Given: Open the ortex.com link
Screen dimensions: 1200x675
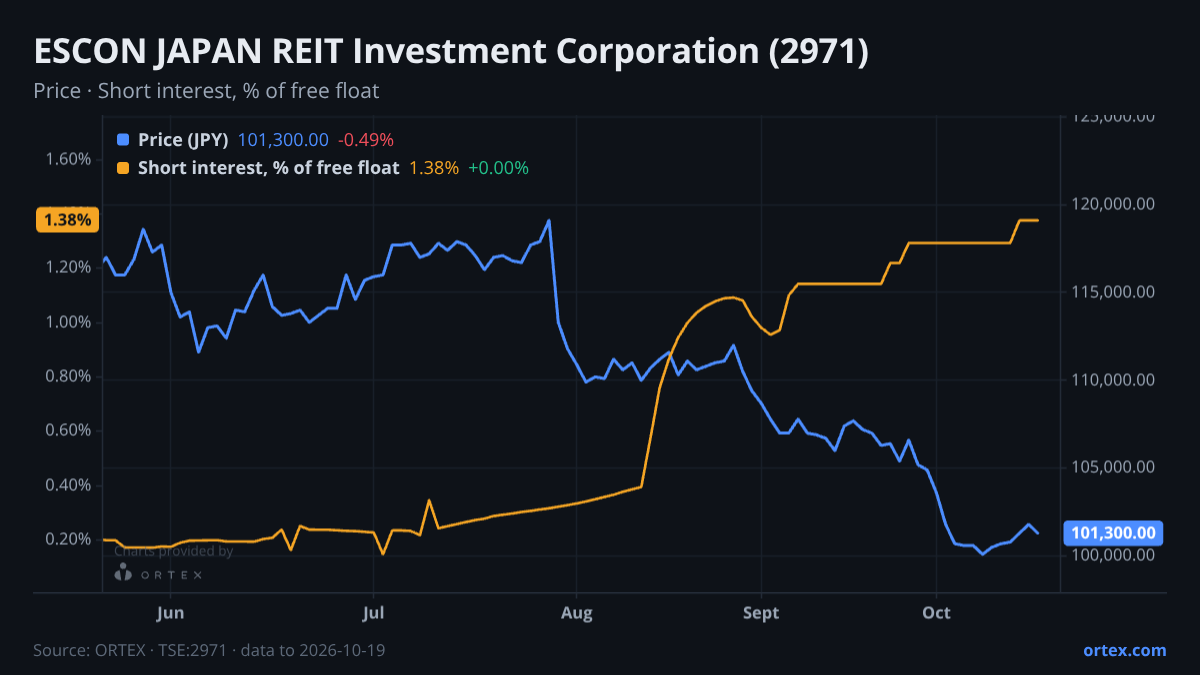Looking at the screenshot, I should point(1124,650).
